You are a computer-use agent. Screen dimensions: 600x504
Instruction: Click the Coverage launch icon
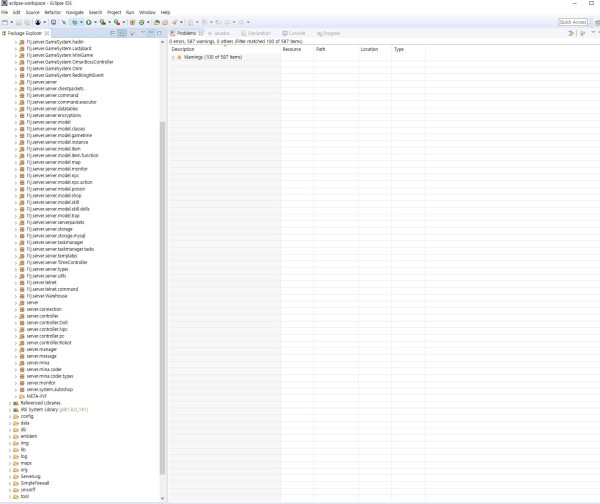[103, 22]
